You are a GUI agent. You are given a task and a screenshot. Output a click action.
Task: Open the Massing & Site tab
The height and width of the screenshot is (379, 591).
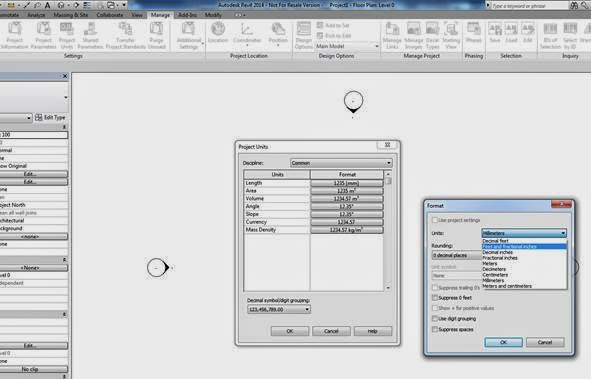(71, 15)
